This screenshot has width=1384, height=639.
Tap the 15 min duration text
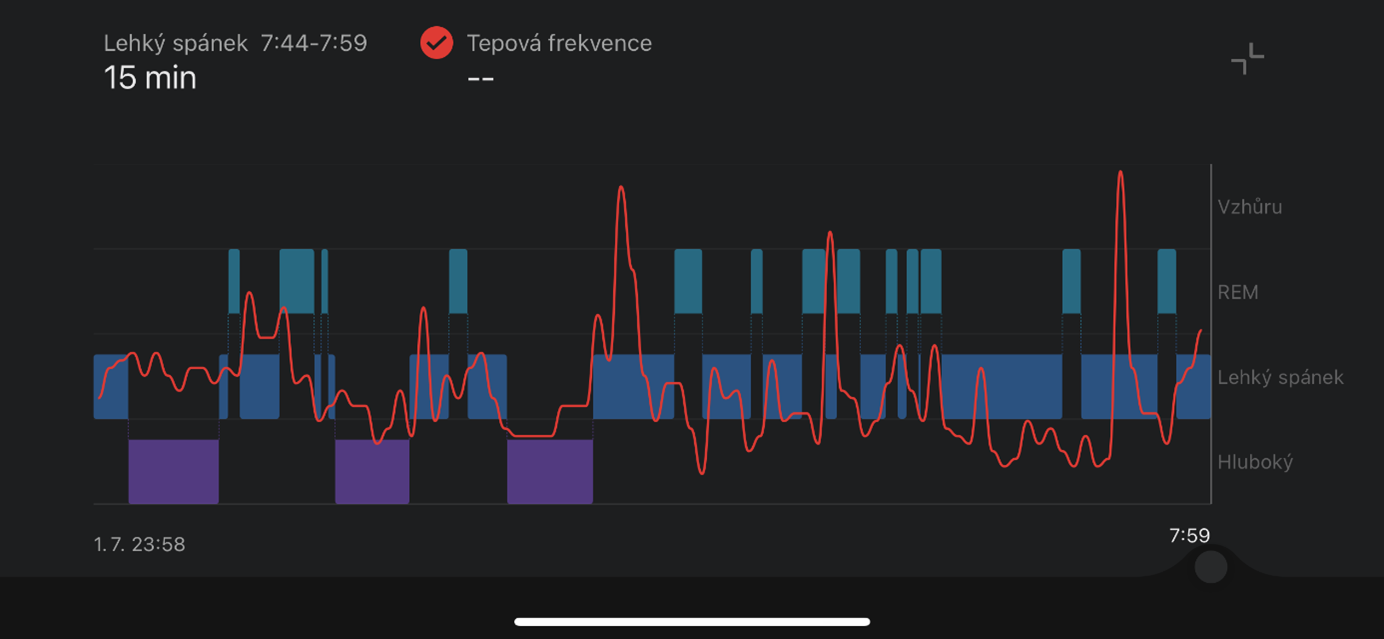click(150, 78)
